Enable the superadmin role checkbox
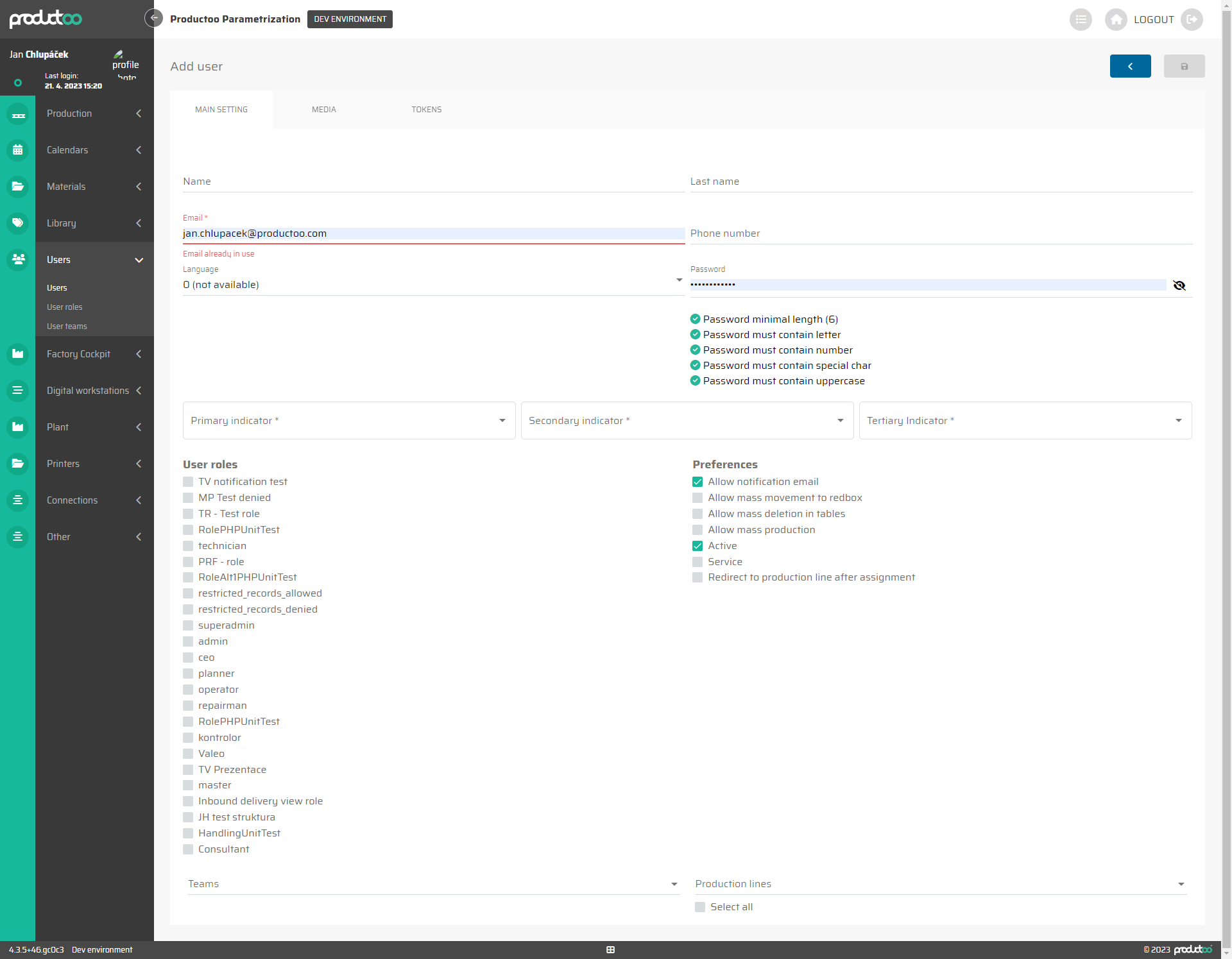Screen dimensions: 1232x959 [188, 625]
